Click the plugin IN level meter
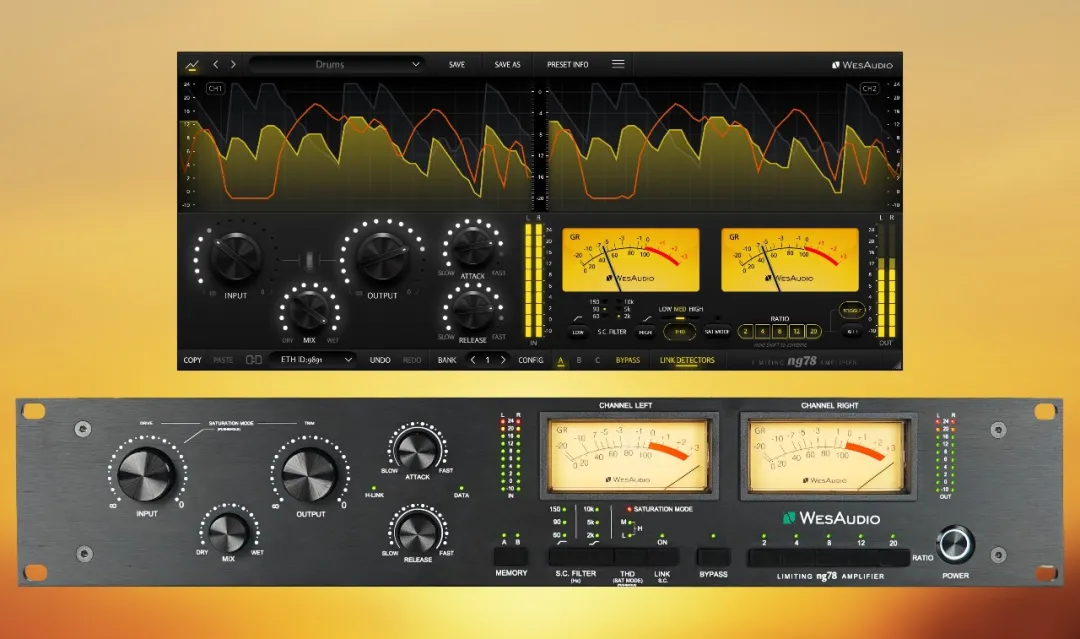Screen dimensions: 1080x639 click(534, 280)
